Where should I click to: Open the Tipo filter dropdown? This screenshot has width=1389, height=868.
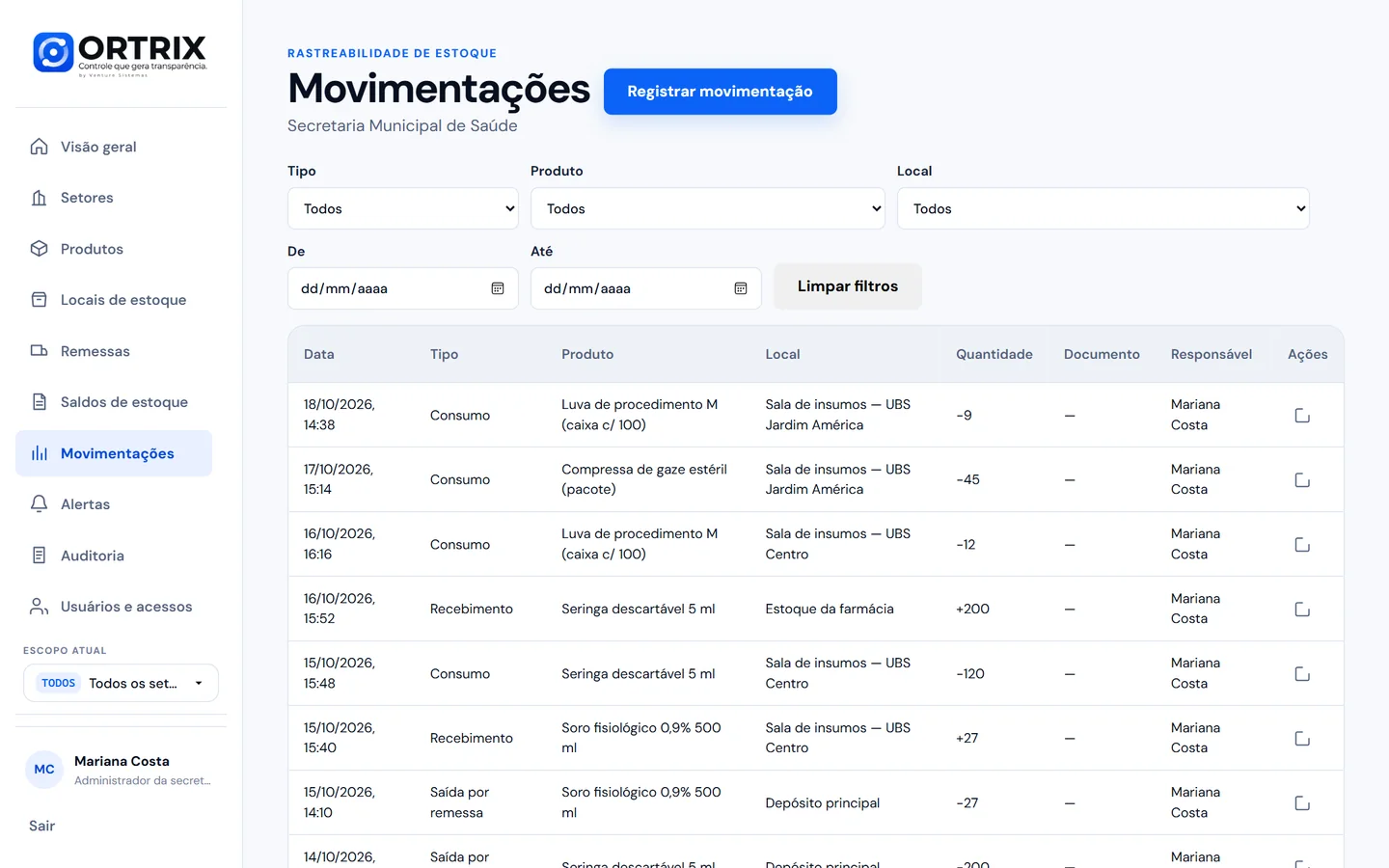click(x=403, y=208)
